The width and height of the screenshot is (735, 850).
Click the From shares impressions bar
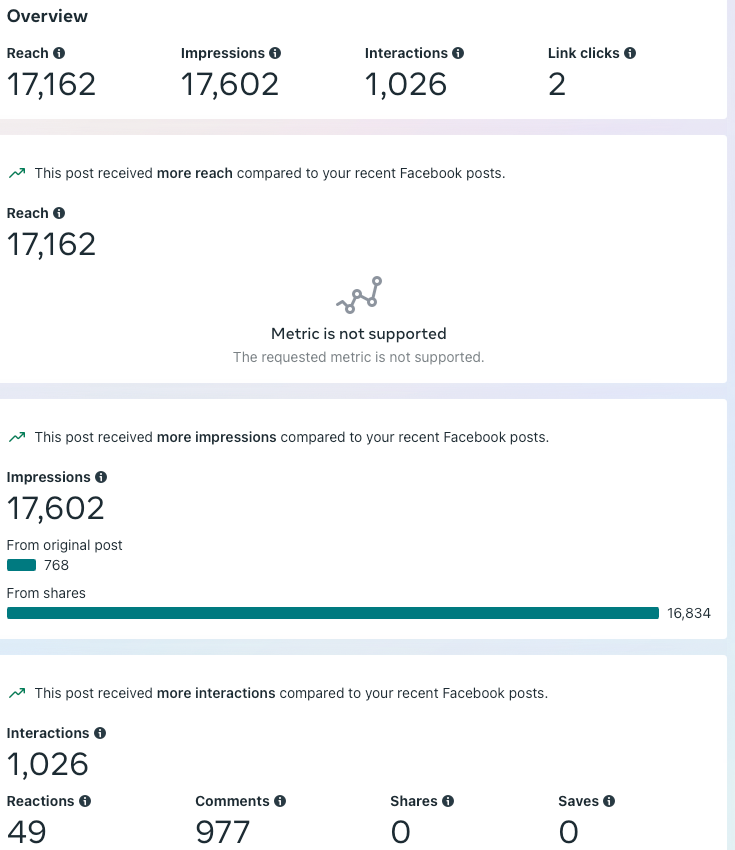333,613
